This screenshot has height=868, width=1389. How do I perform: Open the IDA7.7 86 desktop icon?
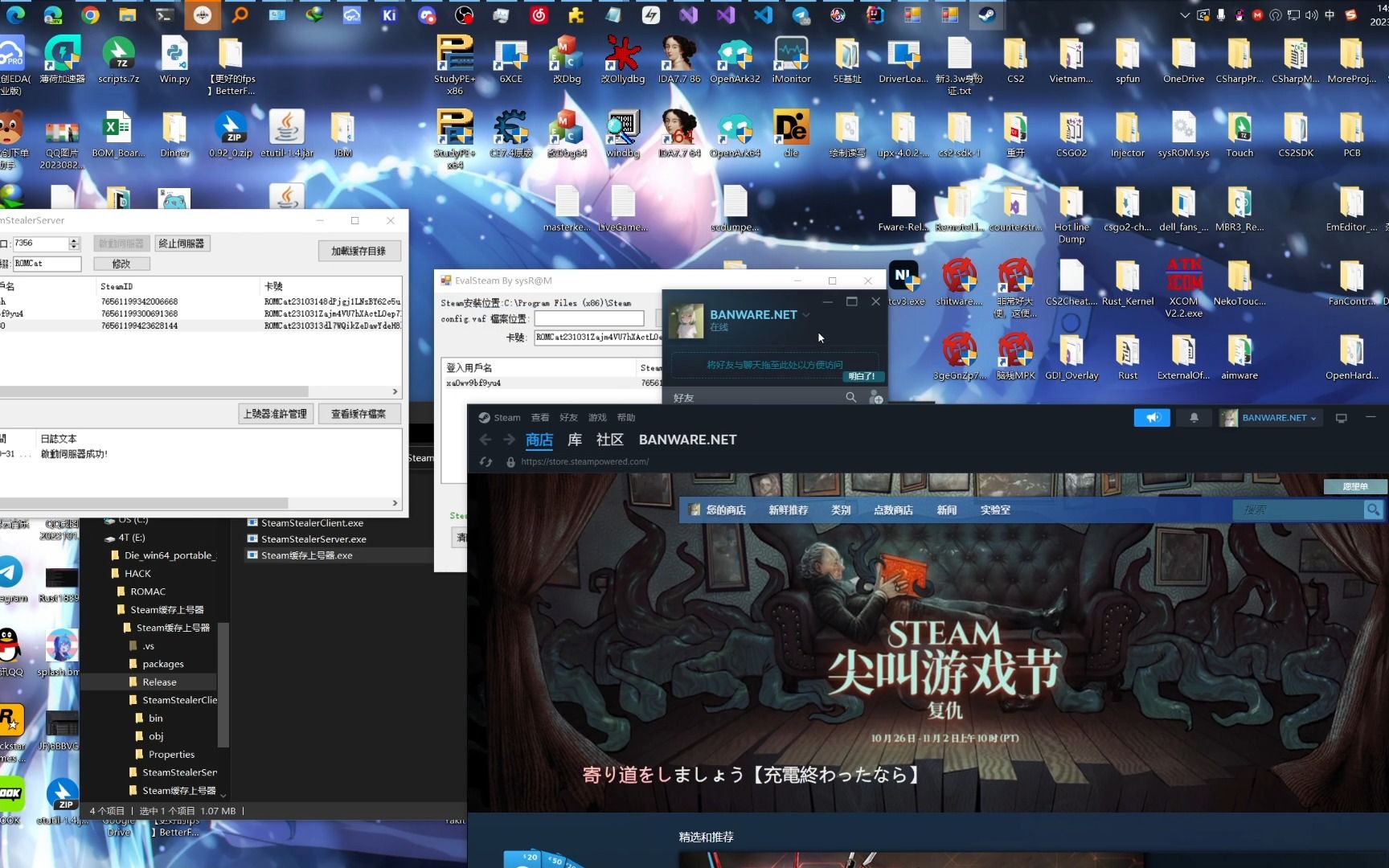click(679, 59)
